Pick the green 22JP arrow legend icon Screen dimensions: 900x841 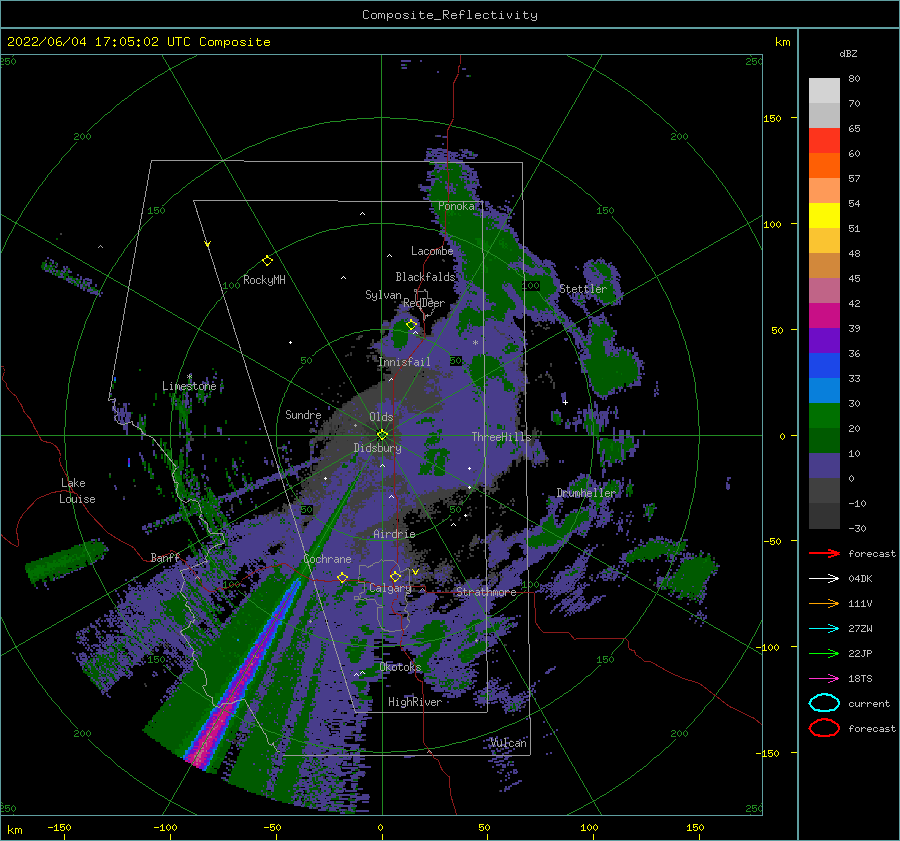(824, 653)
